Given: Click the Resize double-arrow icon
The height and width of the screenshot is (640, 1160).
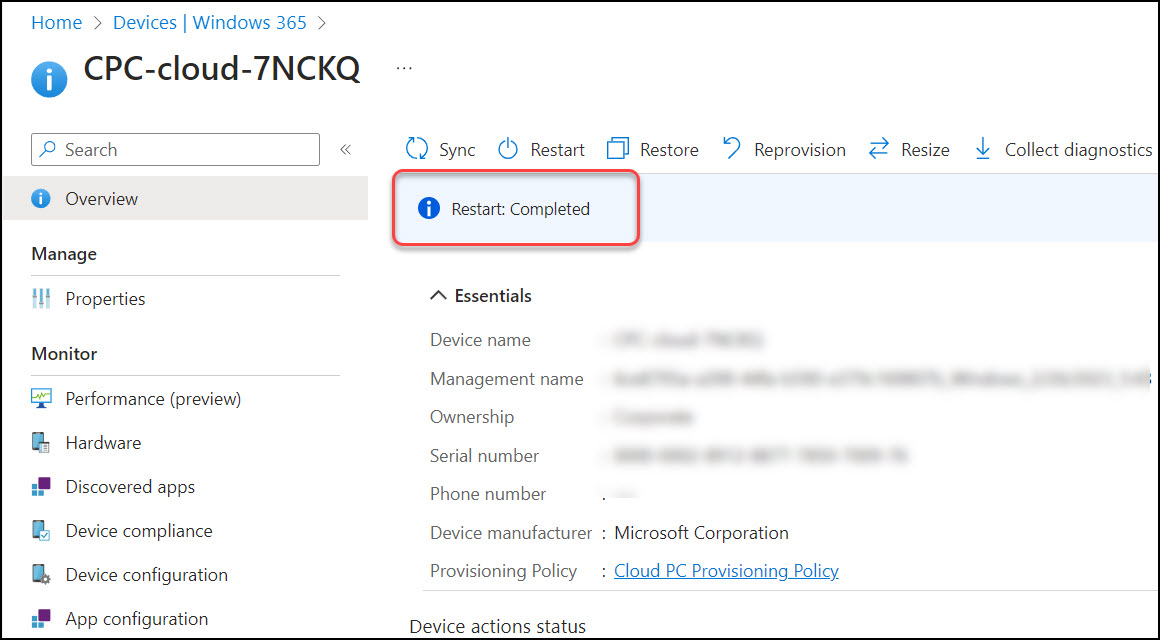Looking at the screenshot, I should [878, 149].
